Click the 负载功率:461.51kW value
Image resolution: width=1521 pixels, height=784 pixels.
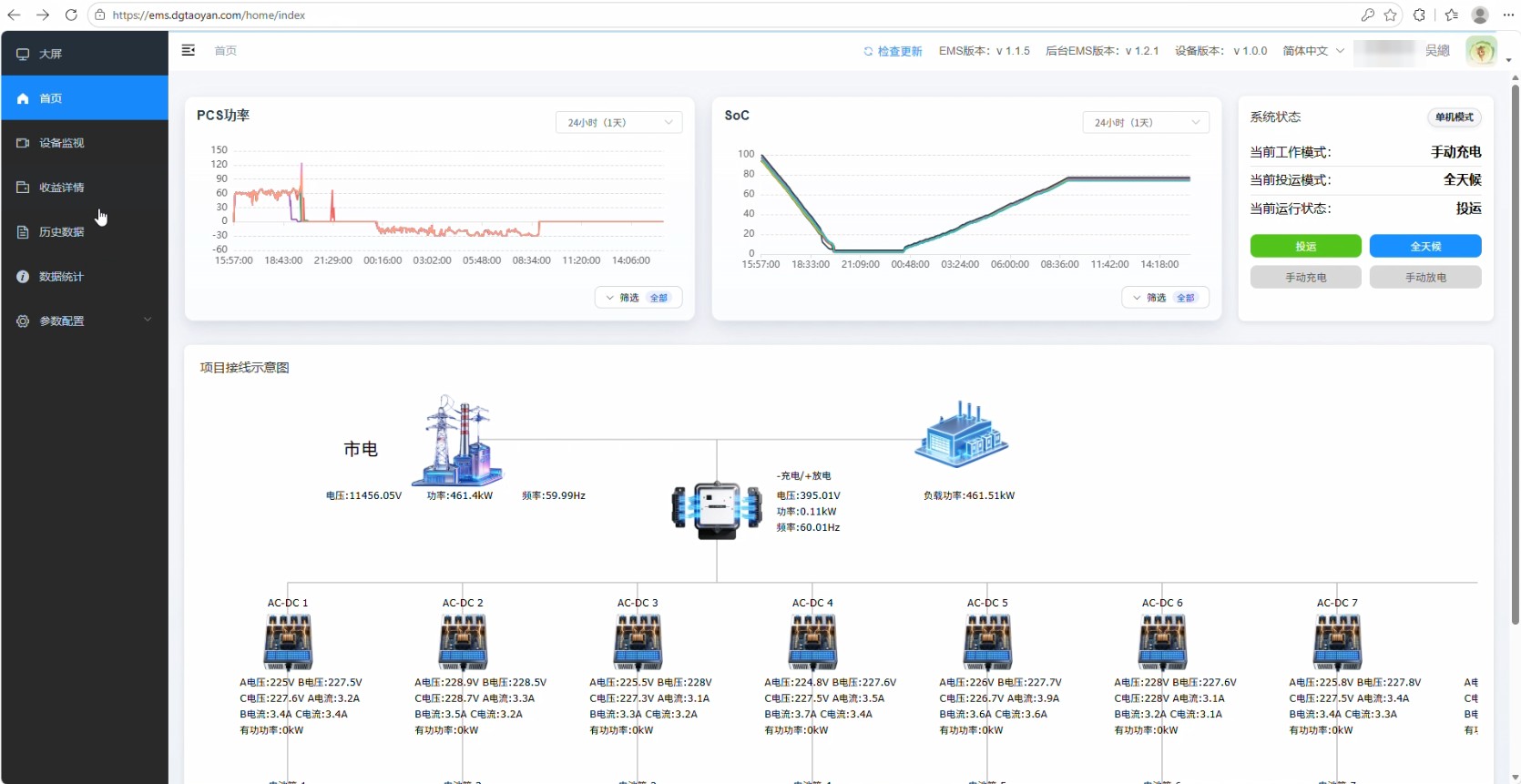point(969,495)
